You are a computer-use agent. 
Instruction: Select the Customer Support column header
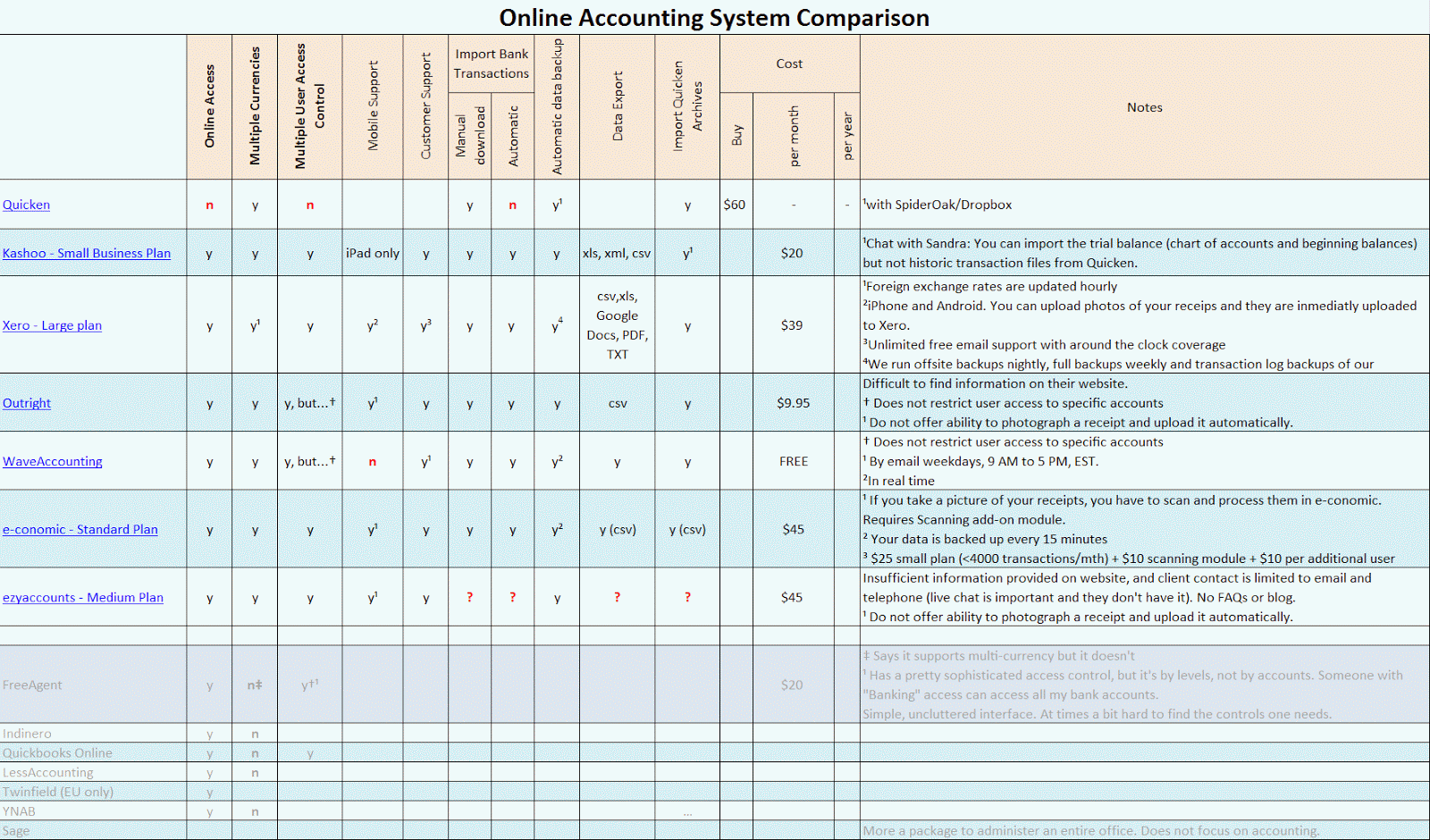pyautogui.click(x=425, y=106)
